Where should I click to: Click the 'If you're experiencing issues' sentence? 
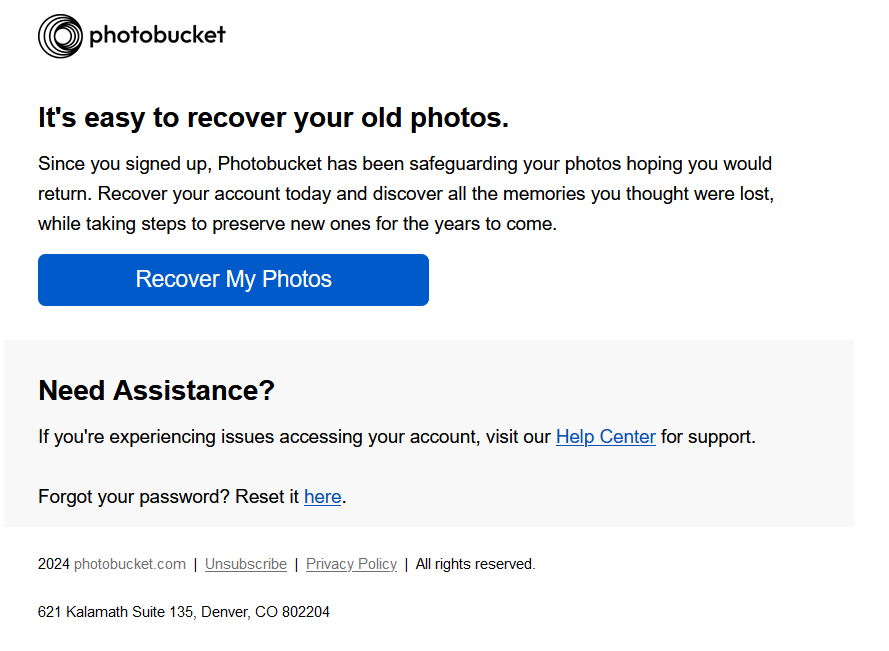(x=397, y=437)
